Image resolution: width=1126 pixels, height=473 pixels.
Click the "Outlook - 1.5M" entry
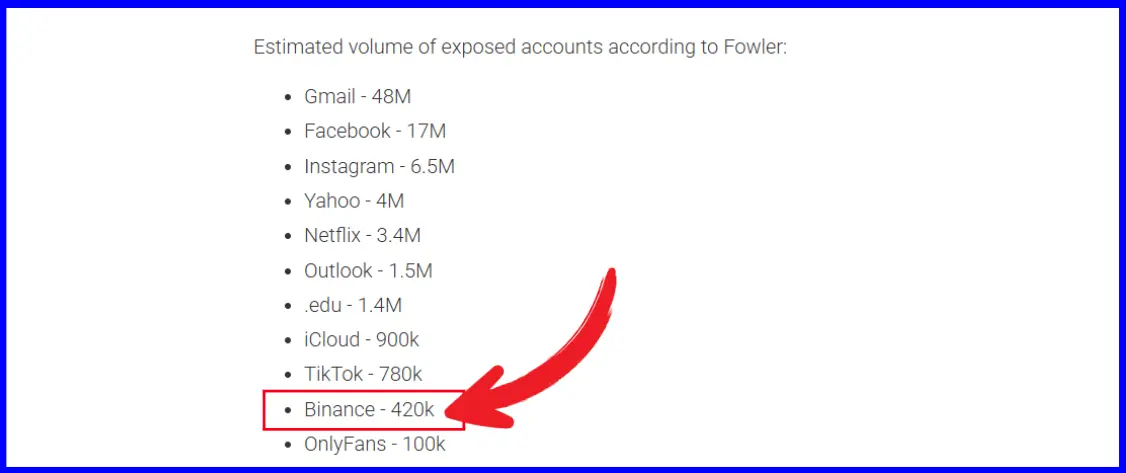[x=368, y=271]
